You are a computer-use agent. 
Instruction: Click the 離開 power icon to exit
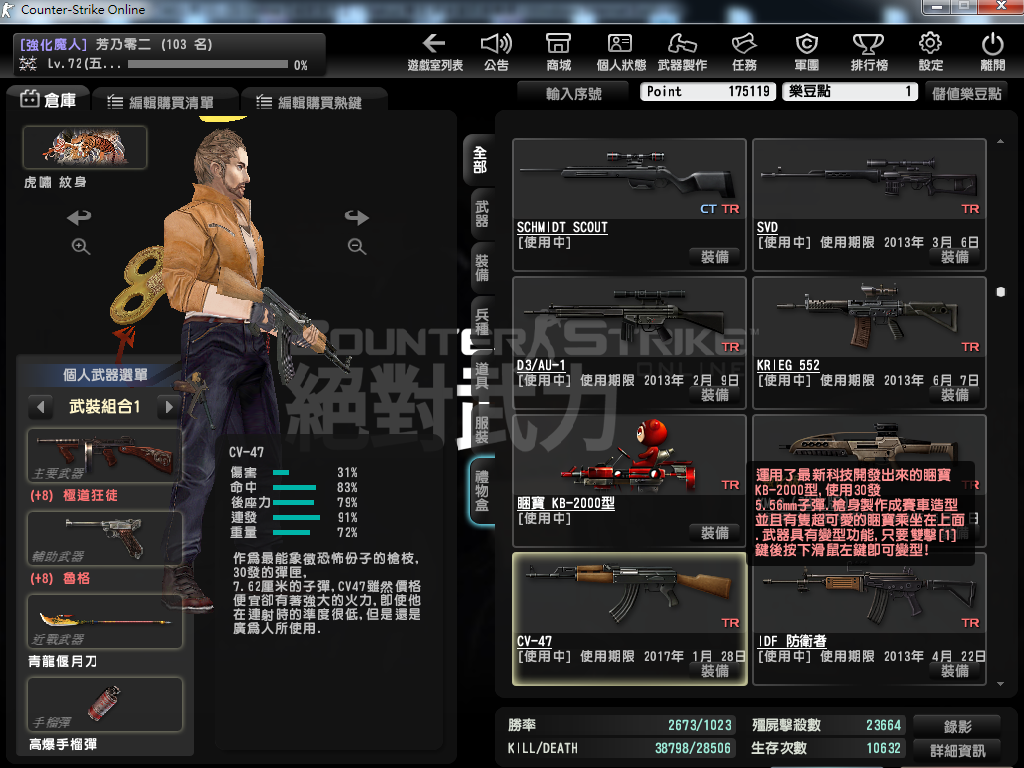pyautogui.click(x=993, y=52)
